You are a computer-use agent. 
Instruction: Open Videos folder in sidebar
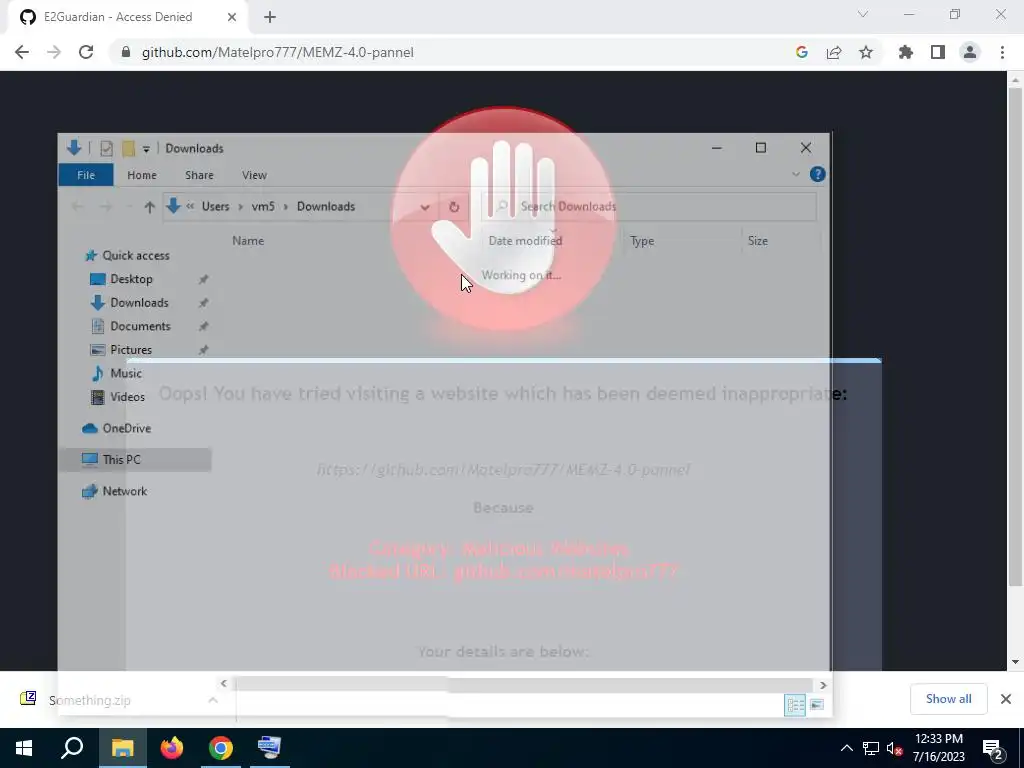127,396
